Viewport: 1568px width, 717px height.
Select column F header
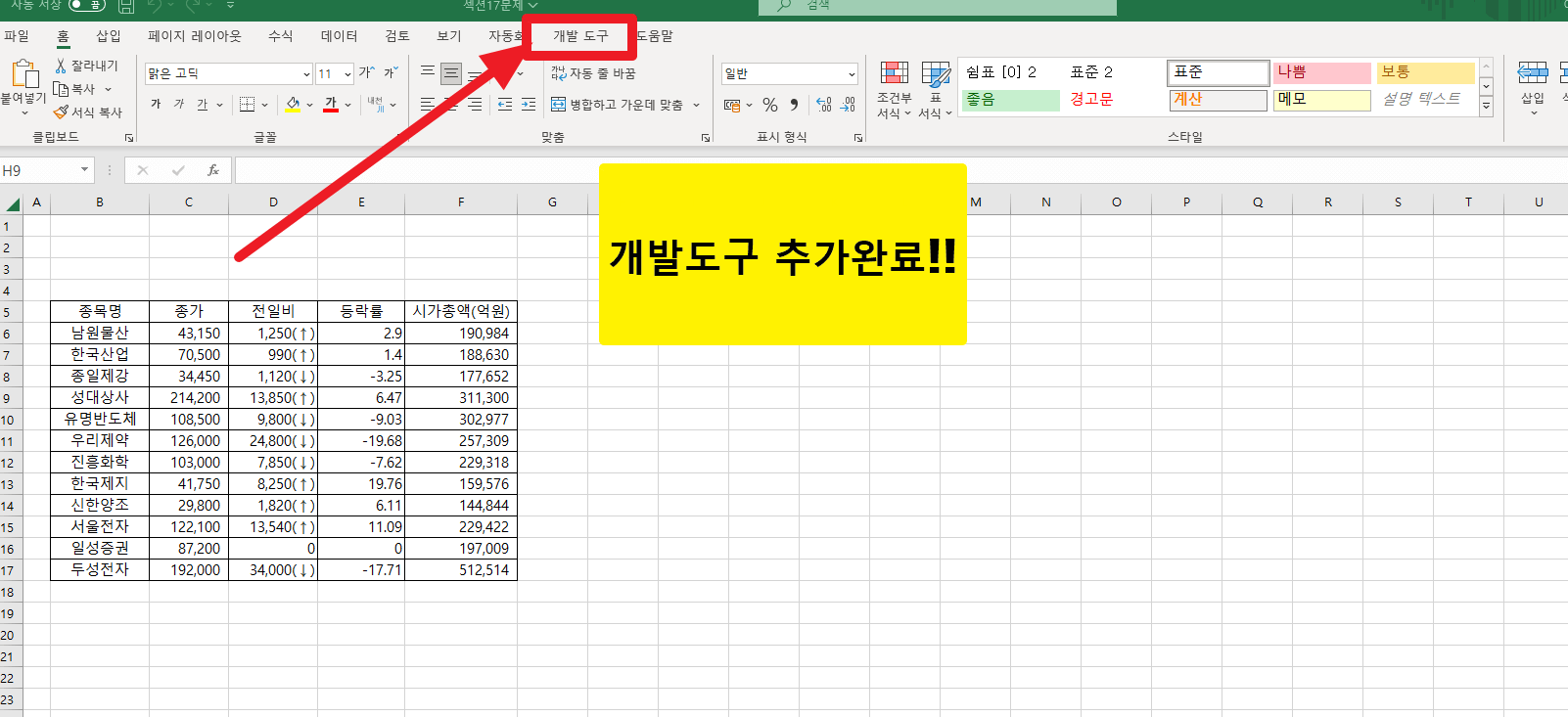tap(461, 202)
